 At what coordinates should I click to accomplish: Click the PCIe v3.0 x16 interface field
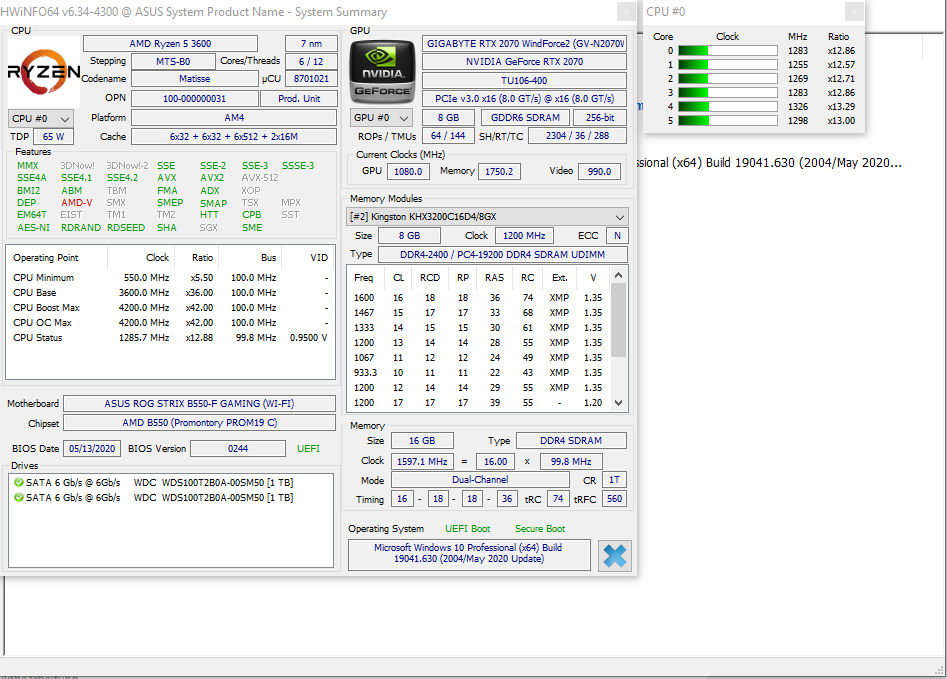click(524, 98)
